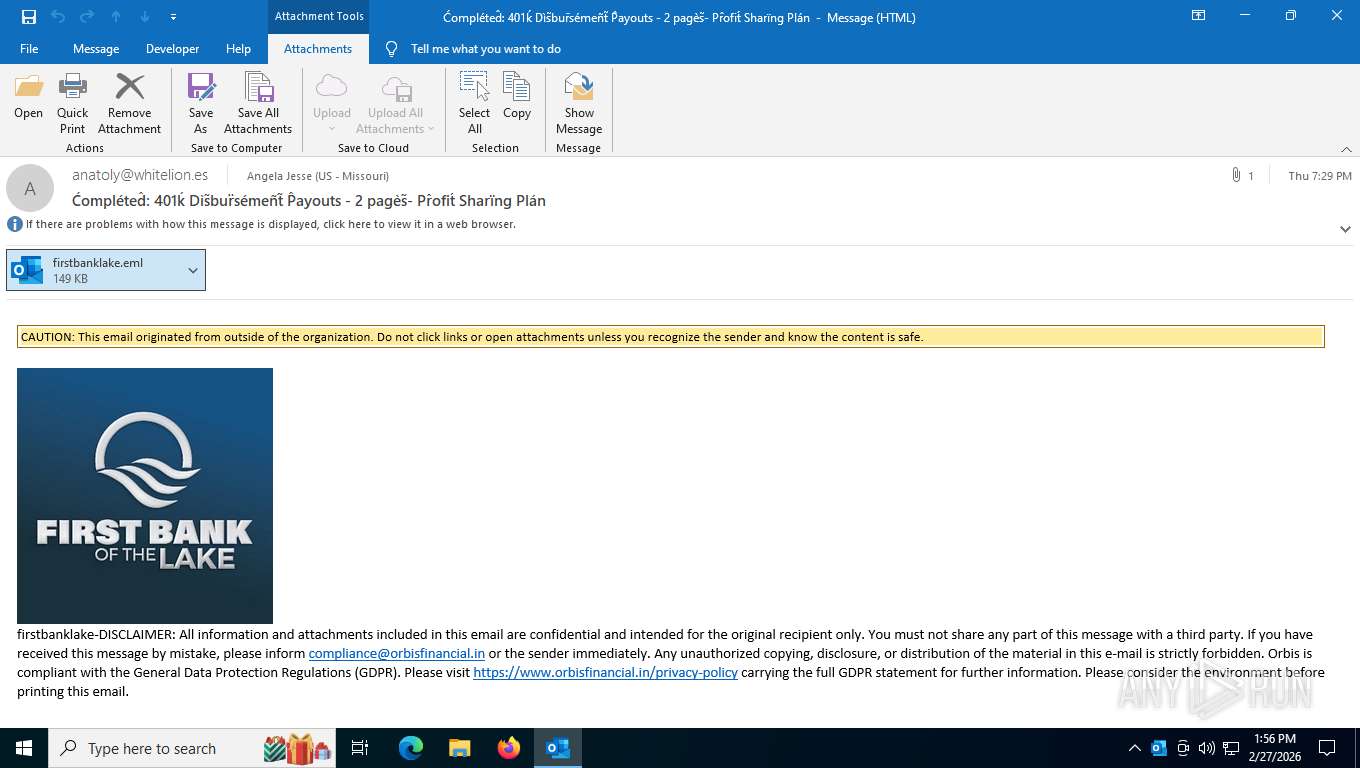Switch to the Message ribbon tab
The width and height of the screenshot is (1360, 768).
click(96, 49)
